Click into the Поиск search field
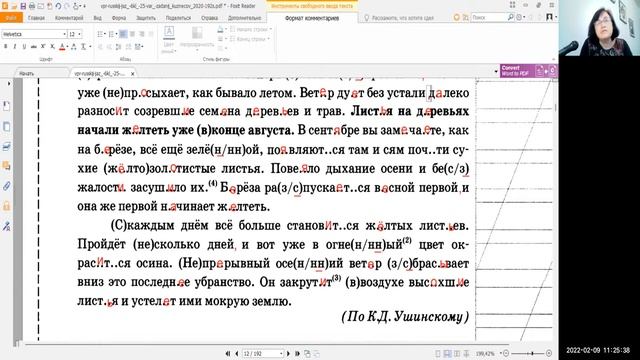The image size is (640, 360). (489, 18)
